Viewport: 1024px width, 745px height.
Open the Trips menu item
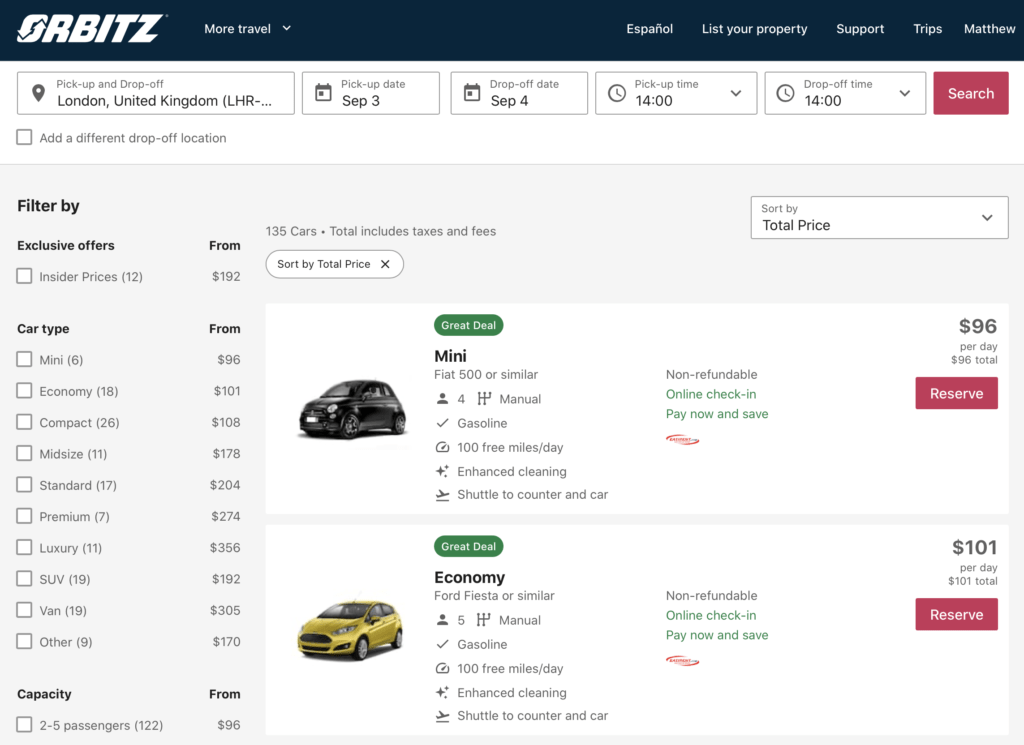[x=927, y=29]
